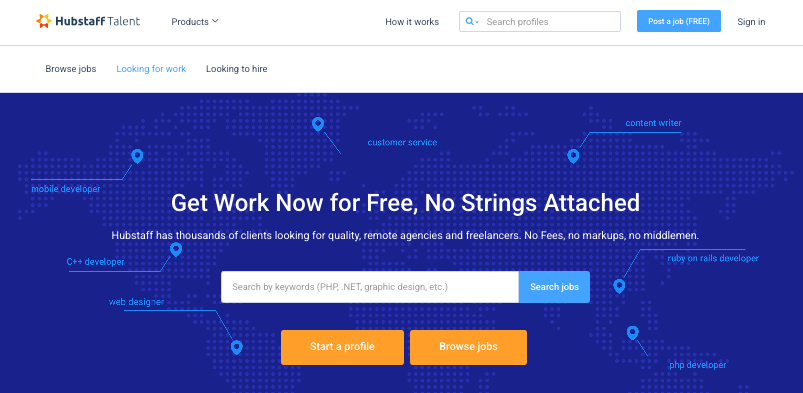The image size is (803, 393).
Task: Click the C++ developer label
Action: point(95,262)
